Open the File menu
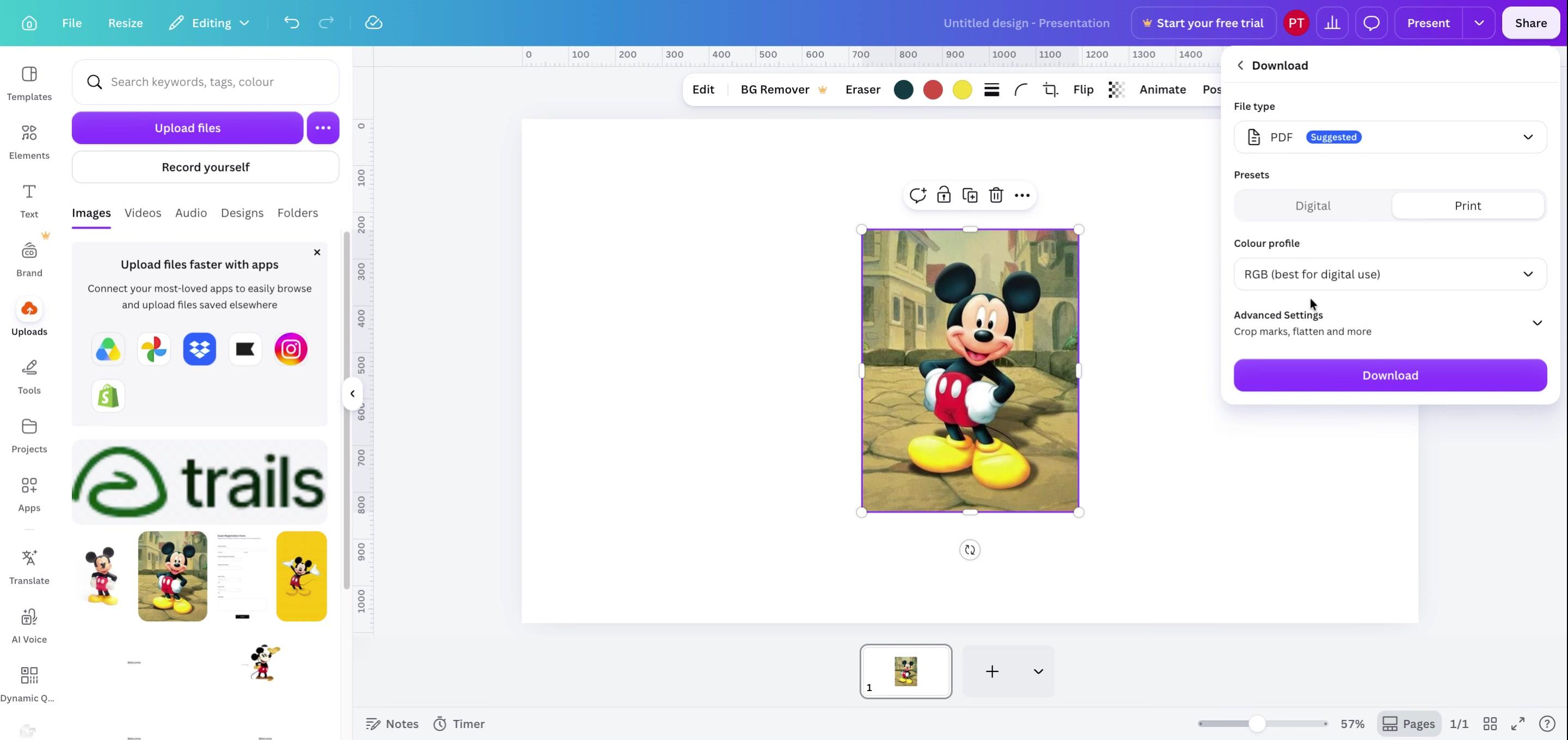This screenshot has height=740, width=1568. (x=72, y=23)
